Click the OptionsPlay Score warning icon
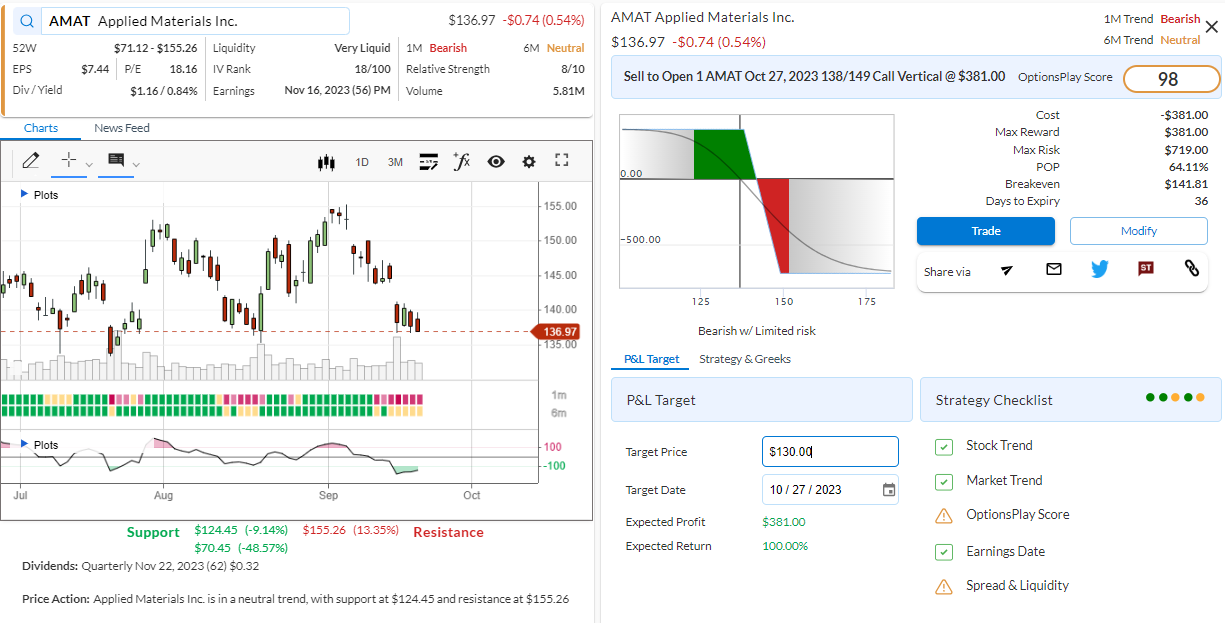This screenshot has height=623, width=1225. click(x=944, y=516)
